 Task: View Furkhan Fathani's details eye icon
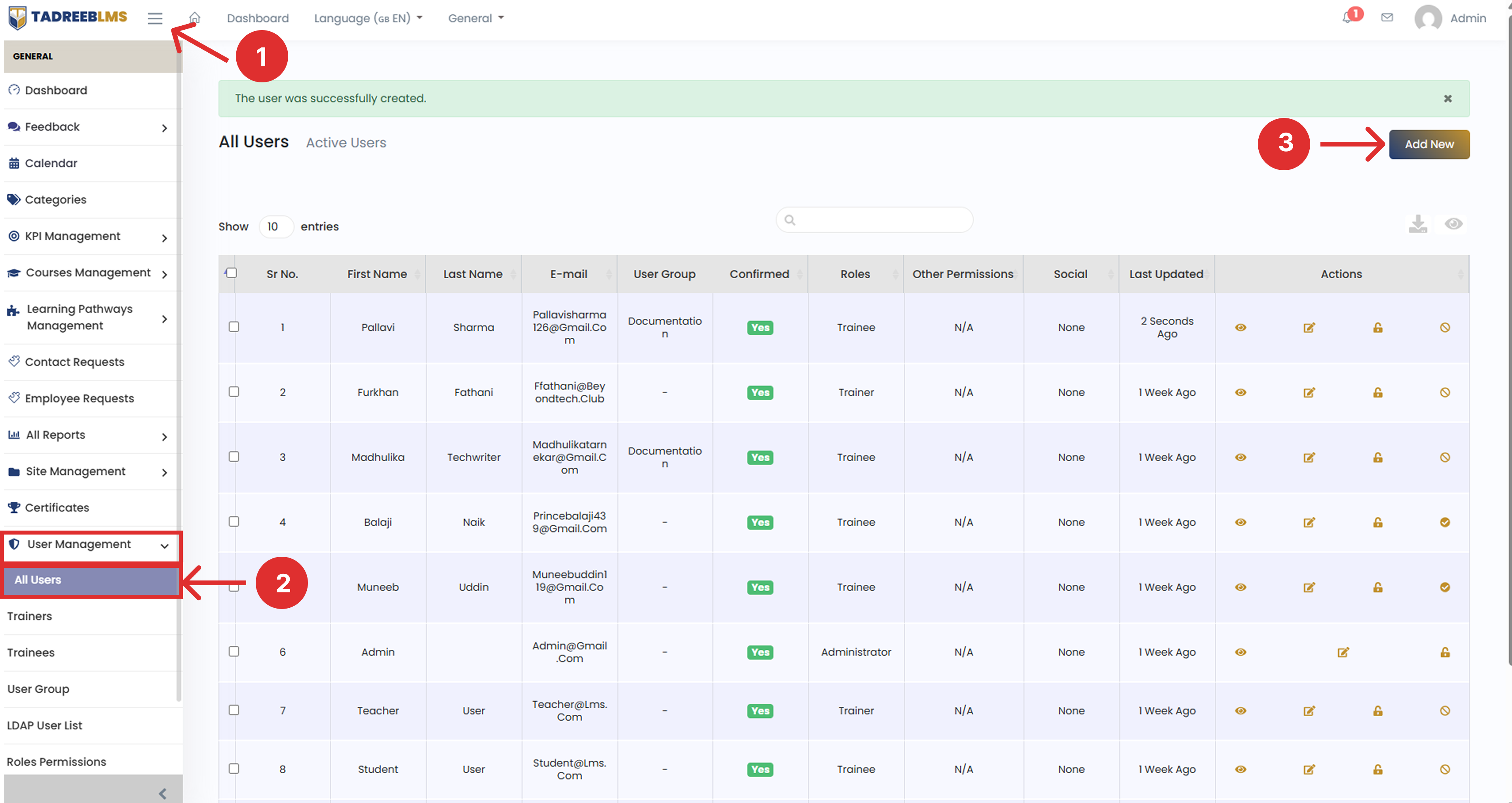click(x=1241, y=393)
